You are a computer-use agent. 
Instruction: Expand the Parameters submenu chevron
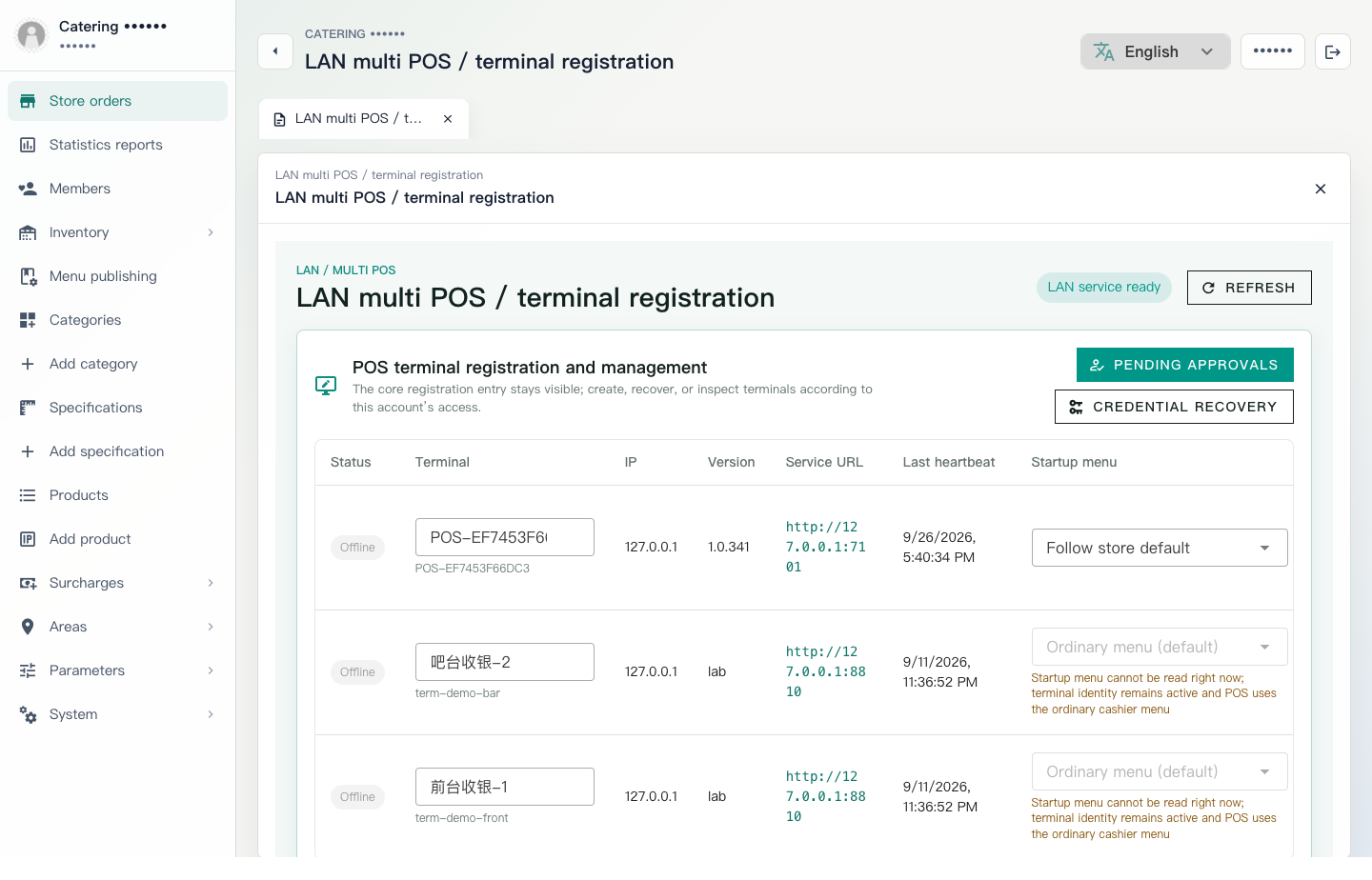coord(211,670)
